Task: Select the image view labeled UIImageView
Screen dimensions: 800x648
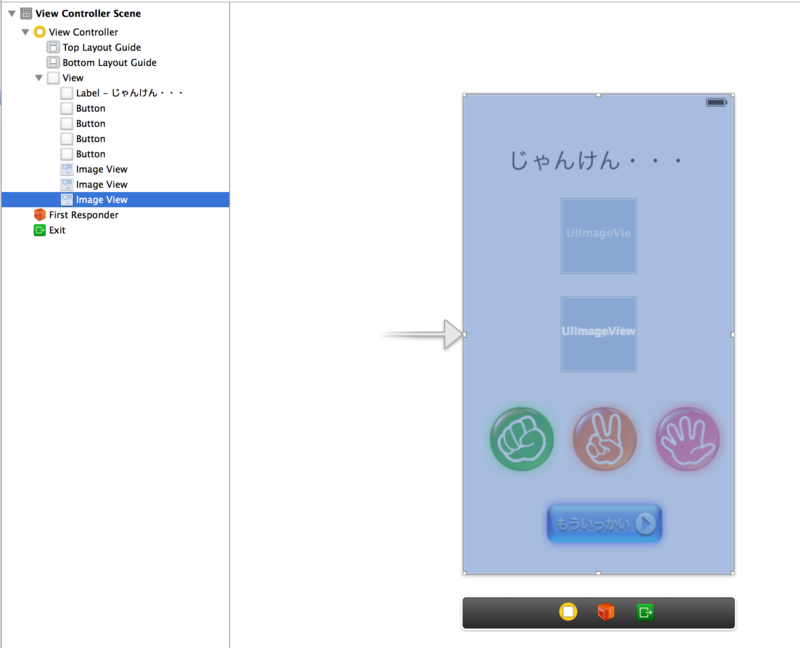Action: coord(598,334)
